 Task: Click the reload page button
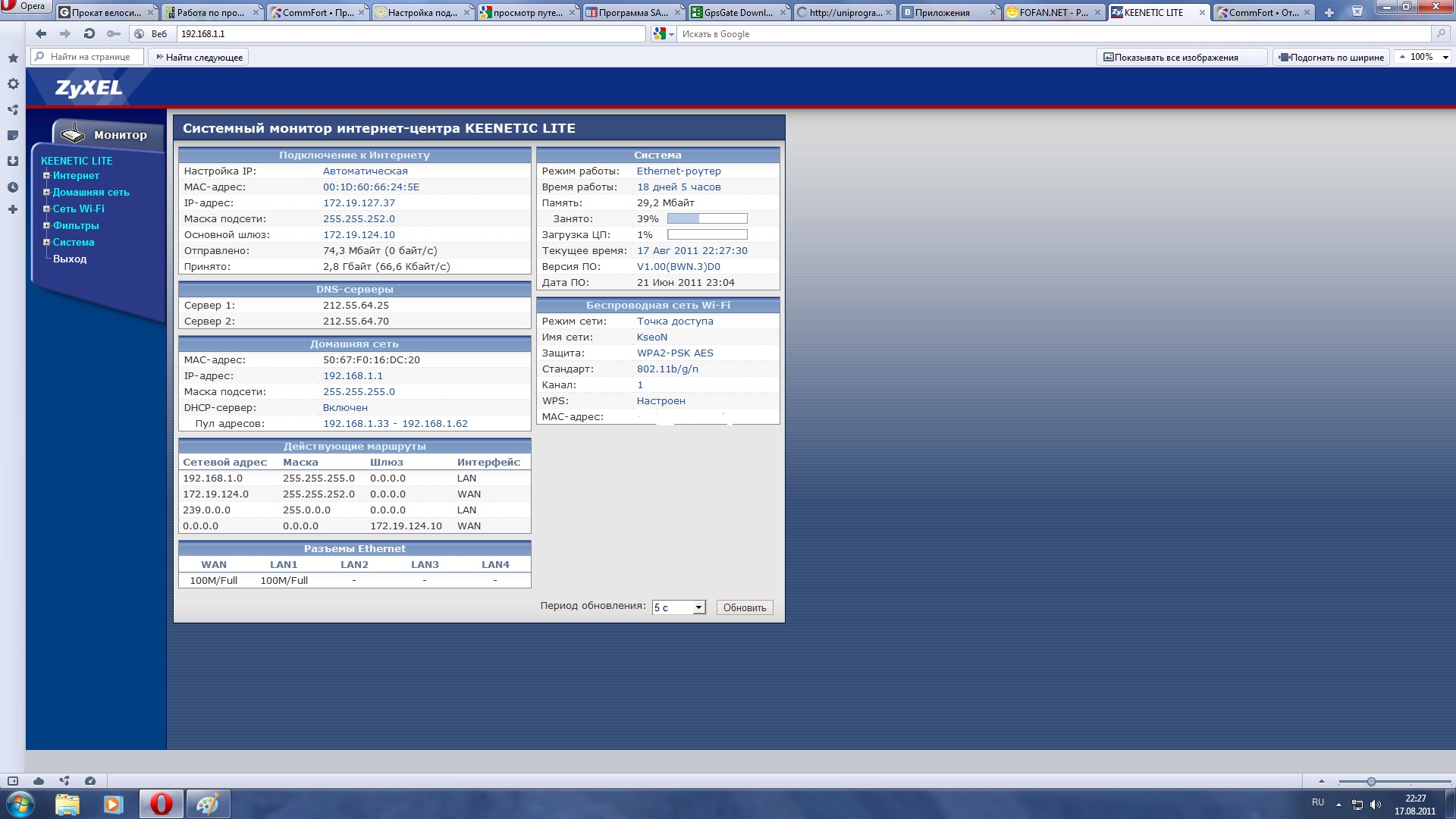tap(89, 34)
